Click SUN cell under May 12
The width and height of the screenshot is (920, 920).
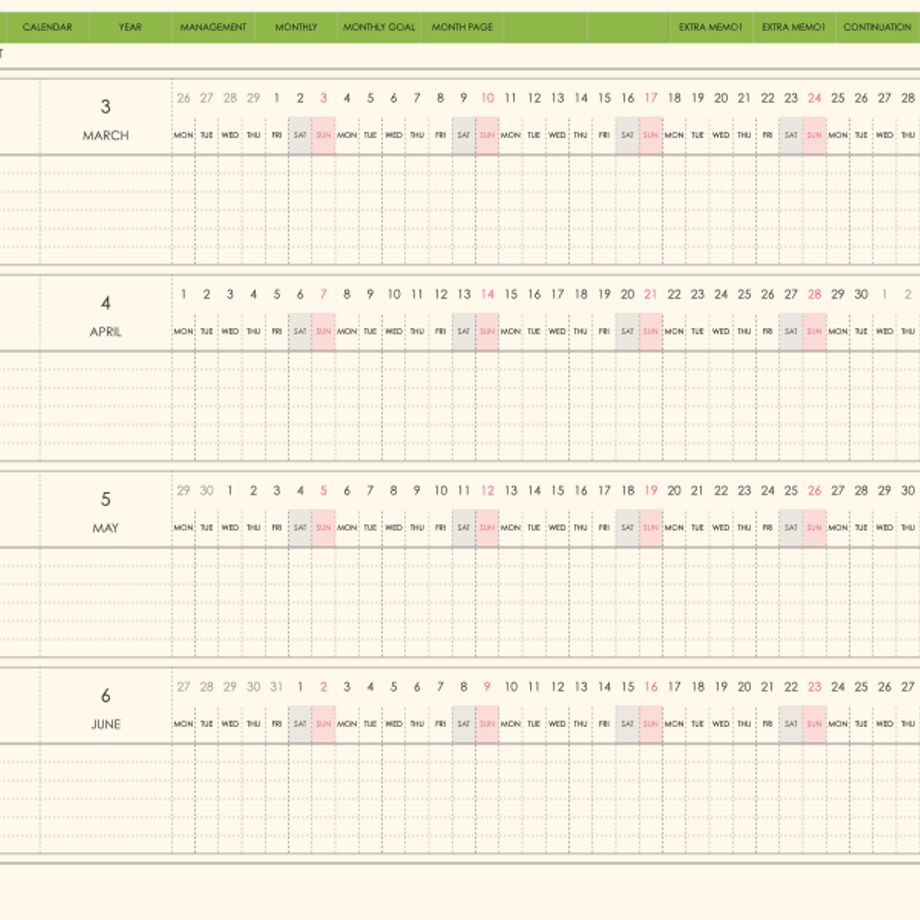pos(487,528)
